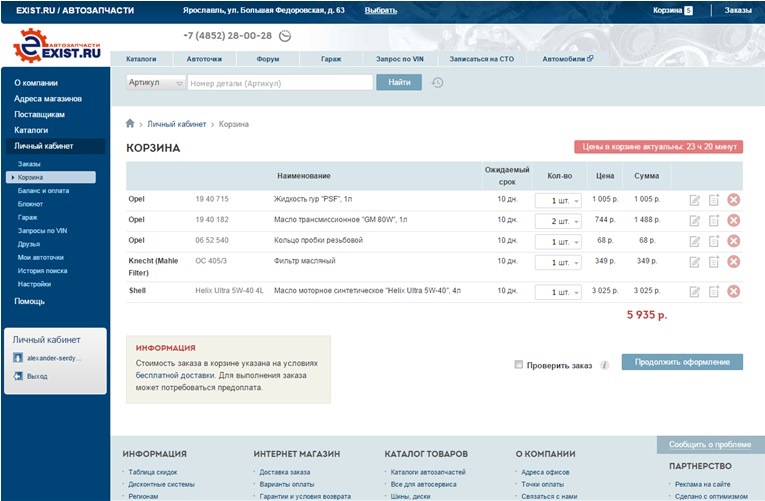
Task: Open Поставщикам in sidebar
Action: point(40,114)
